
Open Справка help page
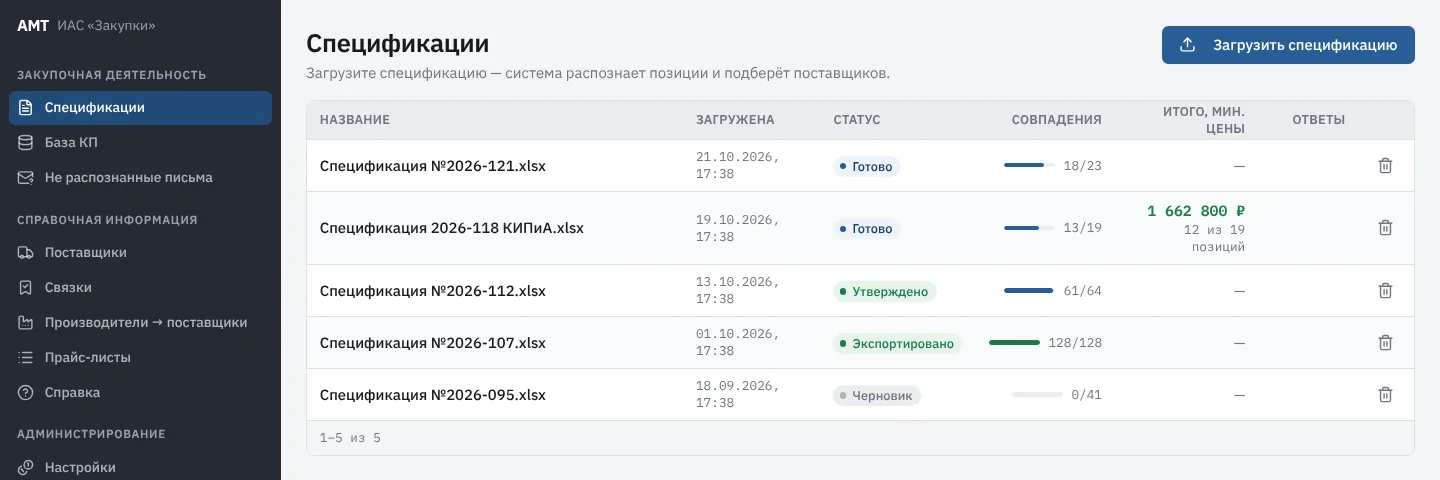click(x=140, y=393)
